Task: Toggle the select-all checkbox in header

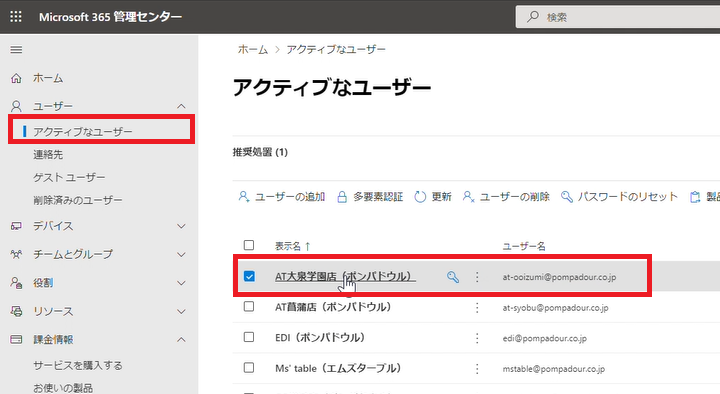Action: point(249,245)
